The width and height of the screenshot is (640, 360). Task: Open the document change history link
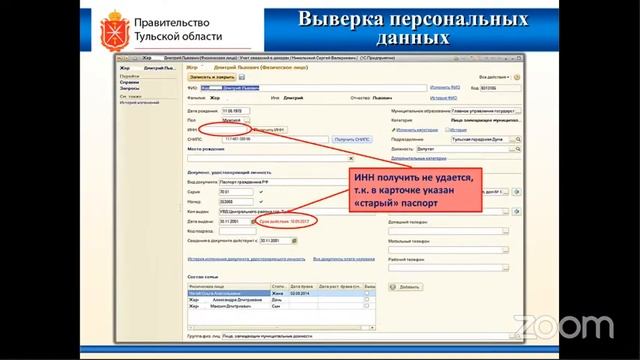click(246, 259)
